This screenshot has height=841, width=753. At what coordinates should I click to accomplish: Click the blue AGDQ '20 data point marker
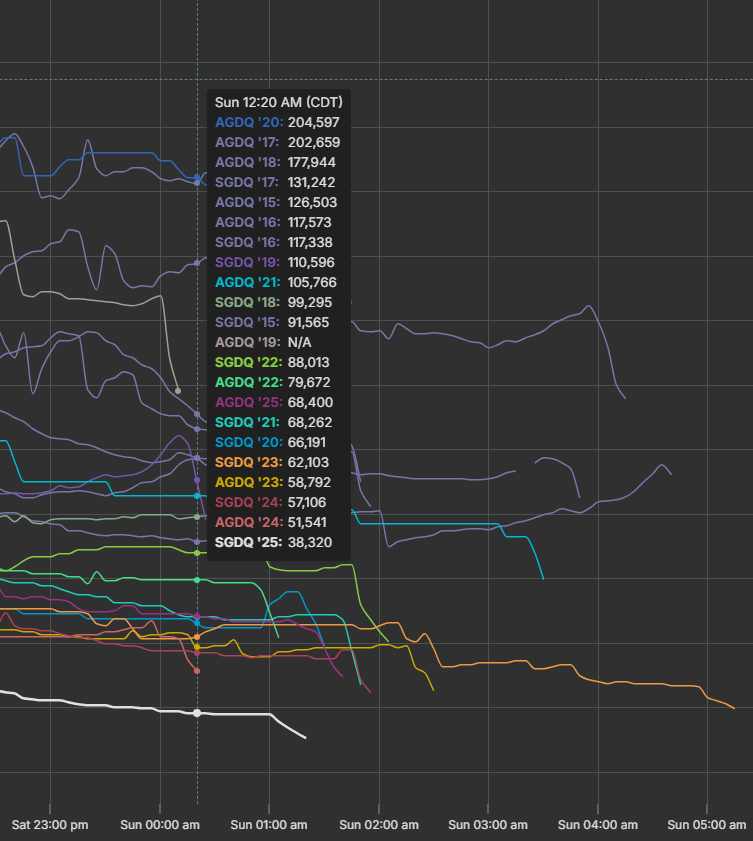pyautogui.click(x=197, y=176)
